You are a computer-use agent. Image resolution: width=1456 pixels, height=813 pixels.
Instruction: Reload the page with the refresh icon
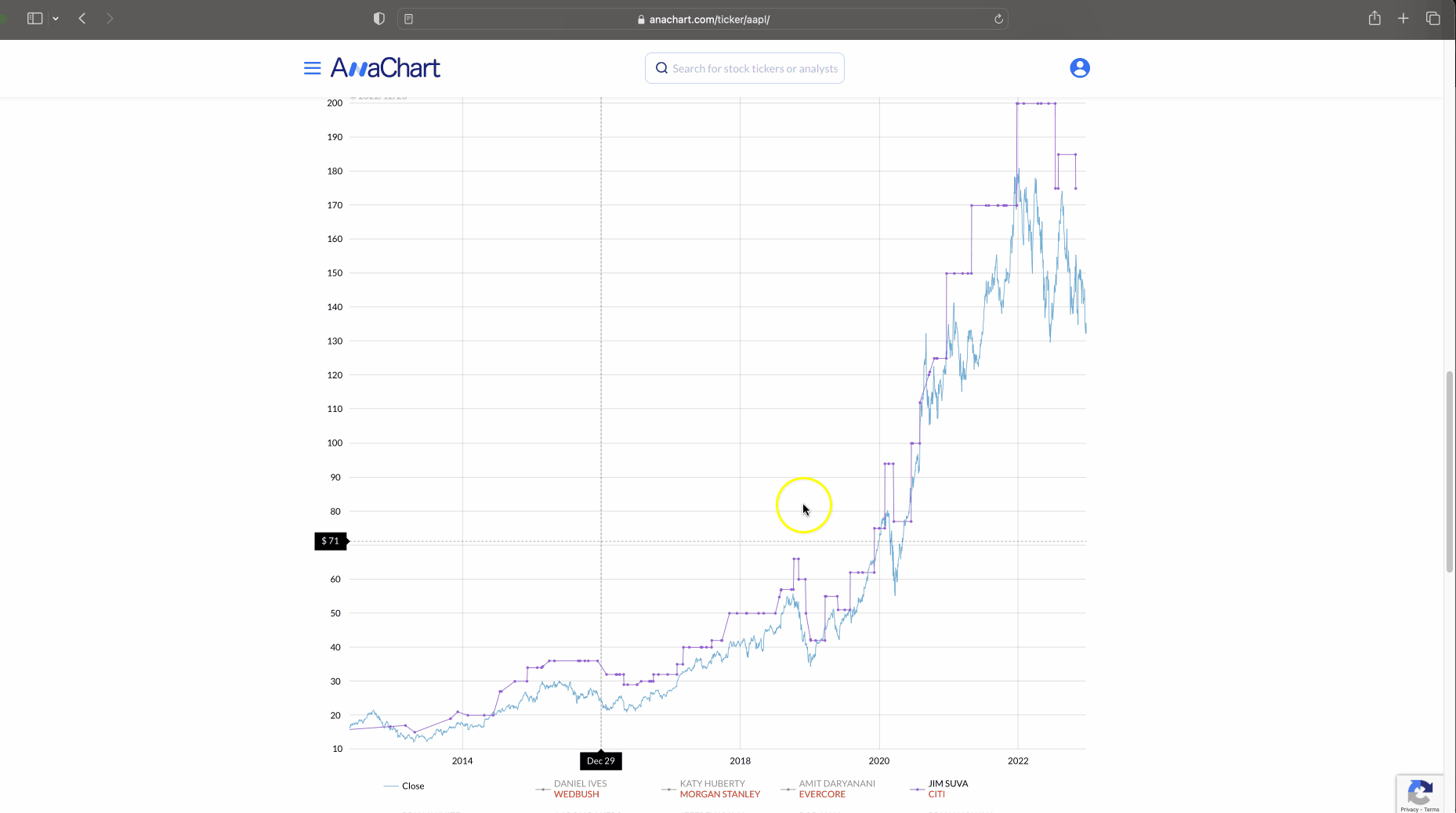click(998, 19)
